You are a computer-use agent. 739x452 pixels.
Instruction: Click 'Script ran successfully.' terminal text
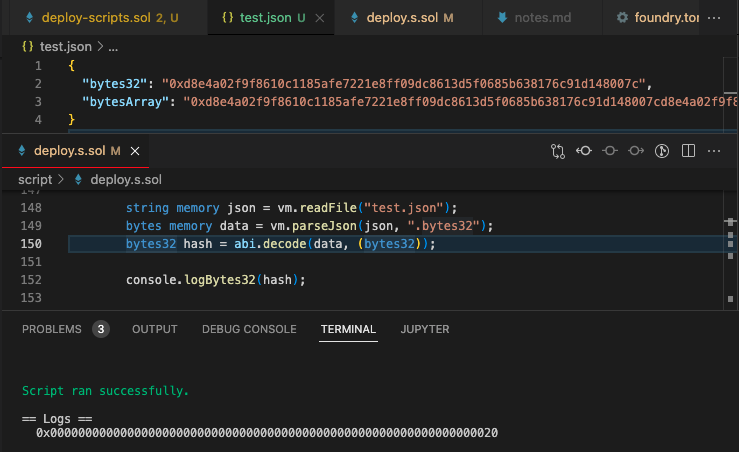[106, 391]
